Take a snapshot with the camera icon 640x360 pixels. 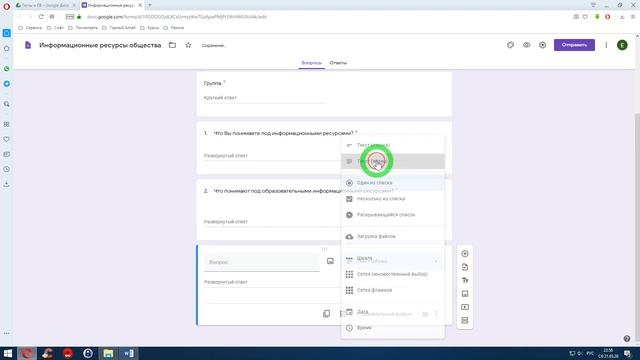tap(576, 17)
